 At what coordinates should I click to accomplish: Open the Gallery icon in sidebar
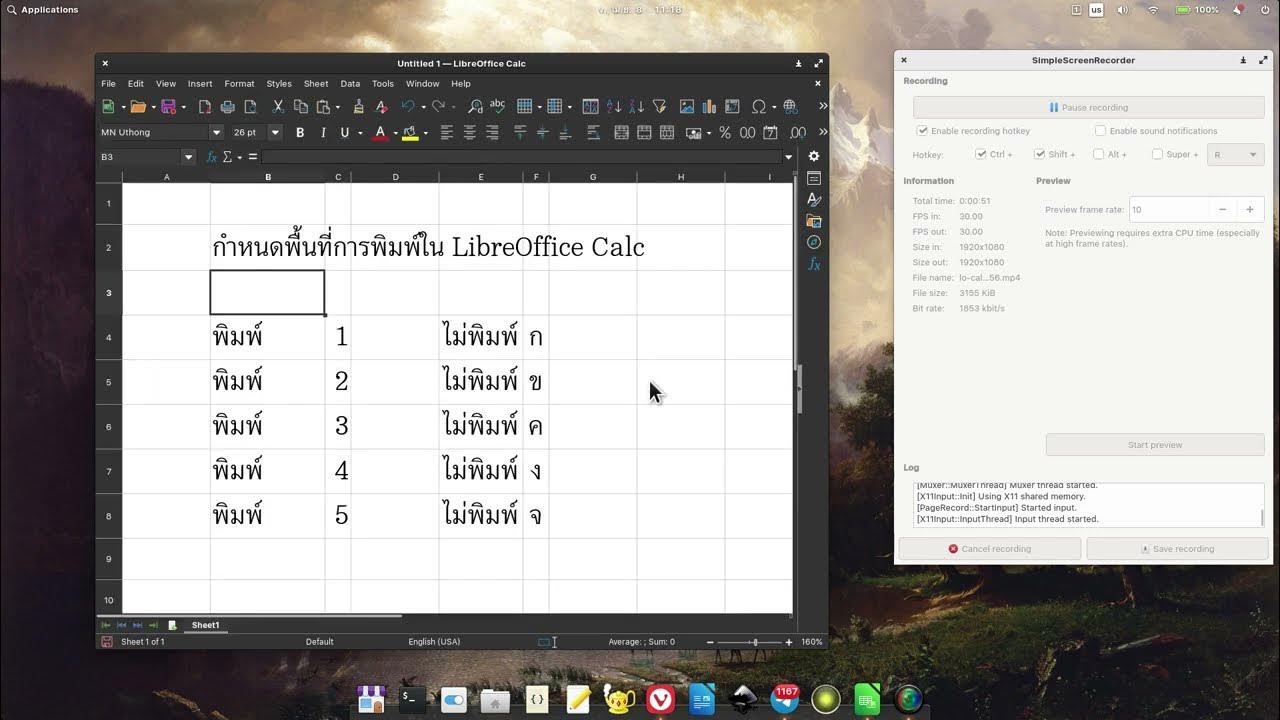point(814,221)
